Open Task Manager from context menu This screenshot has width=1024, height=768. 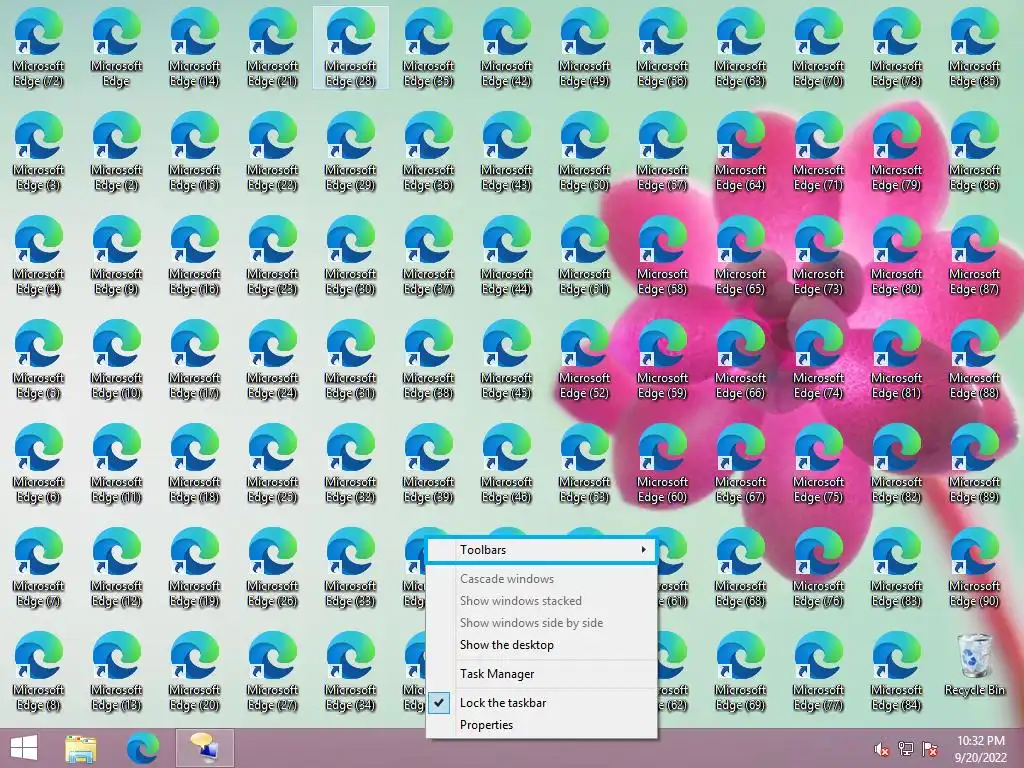[541, 674]
